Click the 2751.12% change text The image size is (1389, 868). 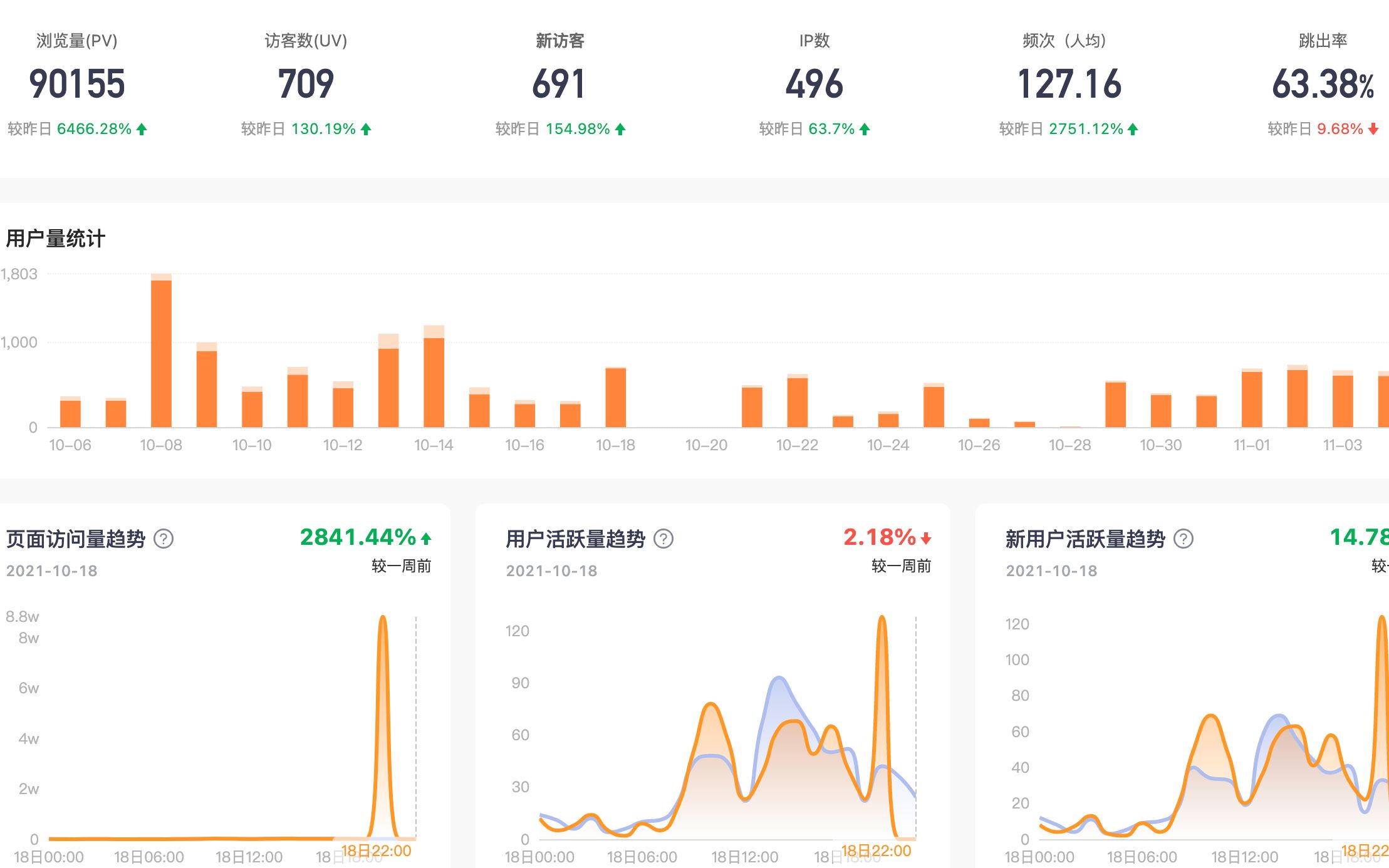pyautogui.click(x=1086, y=129)
